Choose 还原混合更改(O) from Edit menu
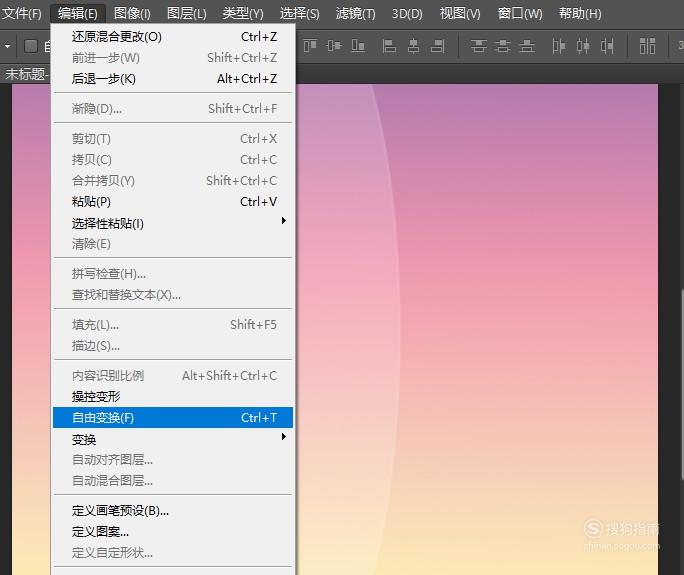Viewport: 684px width, 575px height. (x=173, y=37)
